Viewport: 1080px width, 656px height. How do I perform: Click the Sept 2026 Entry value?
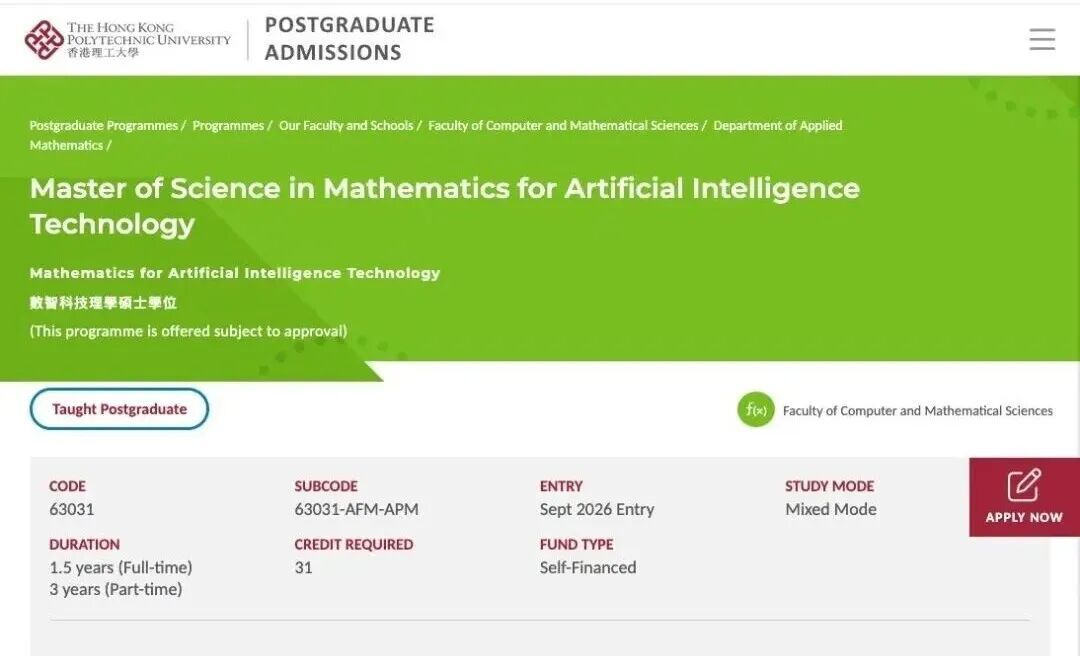pyautogui.click(x=596, y=509)
